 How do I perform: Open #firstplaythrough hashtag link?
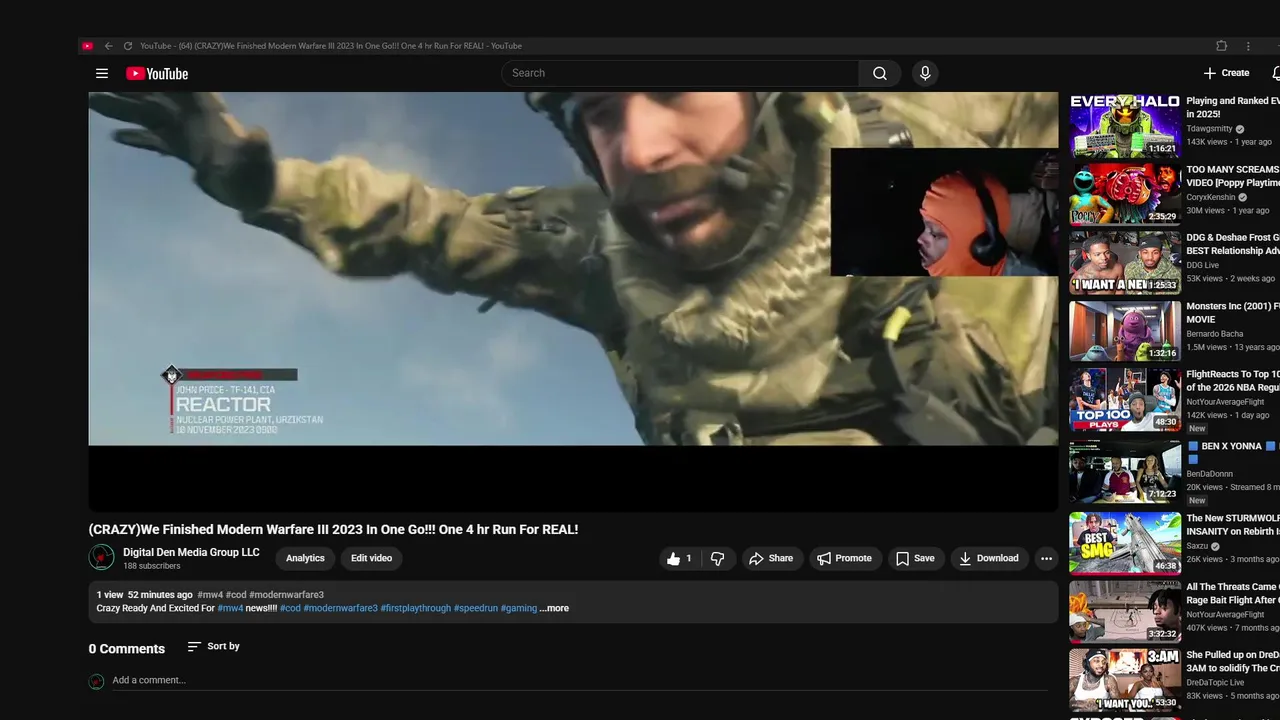click(x=416, y=608)
